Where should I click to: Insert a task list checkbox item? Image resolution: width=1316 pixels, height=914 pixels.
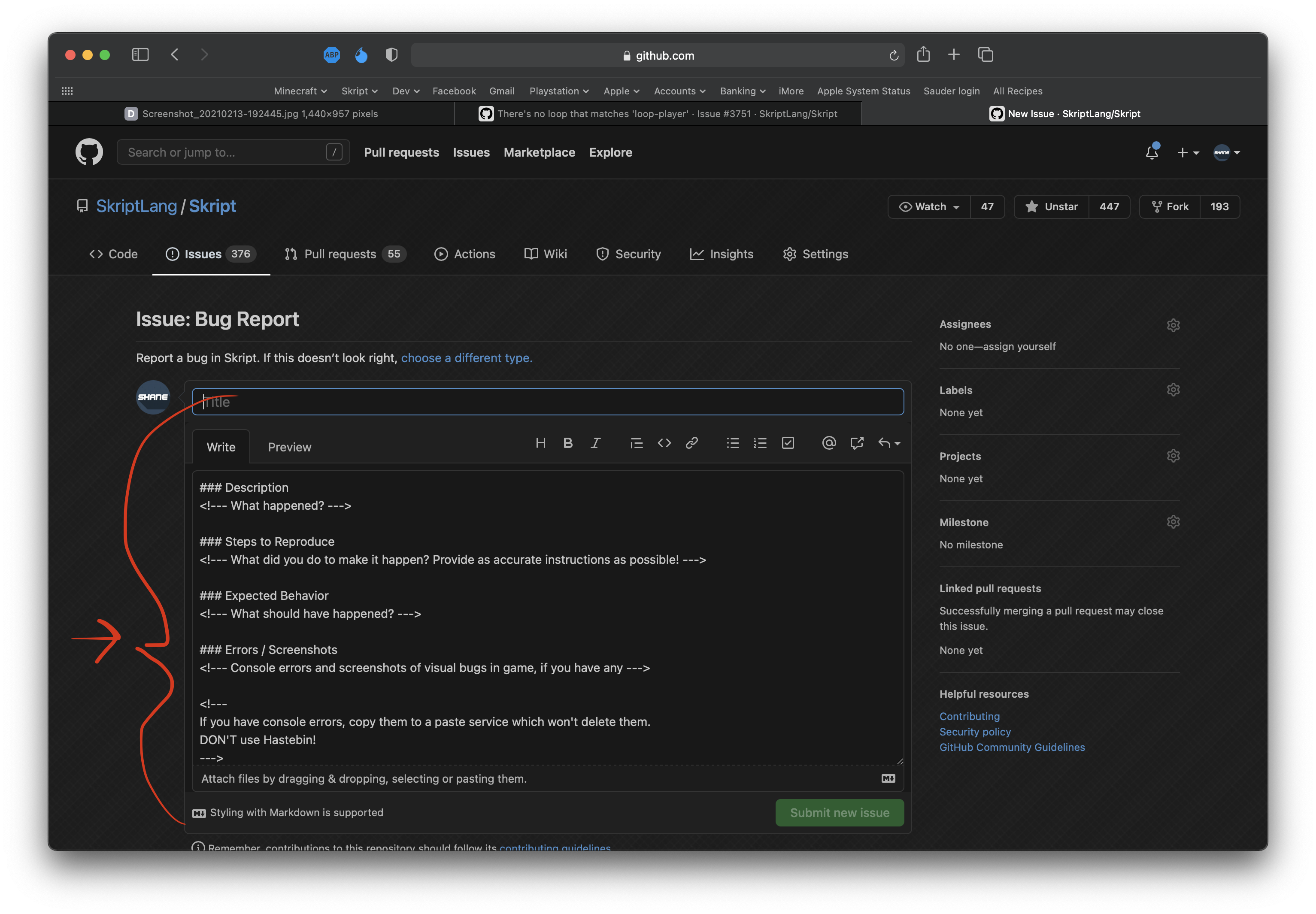pyautogui.click(x=788, y=443)
